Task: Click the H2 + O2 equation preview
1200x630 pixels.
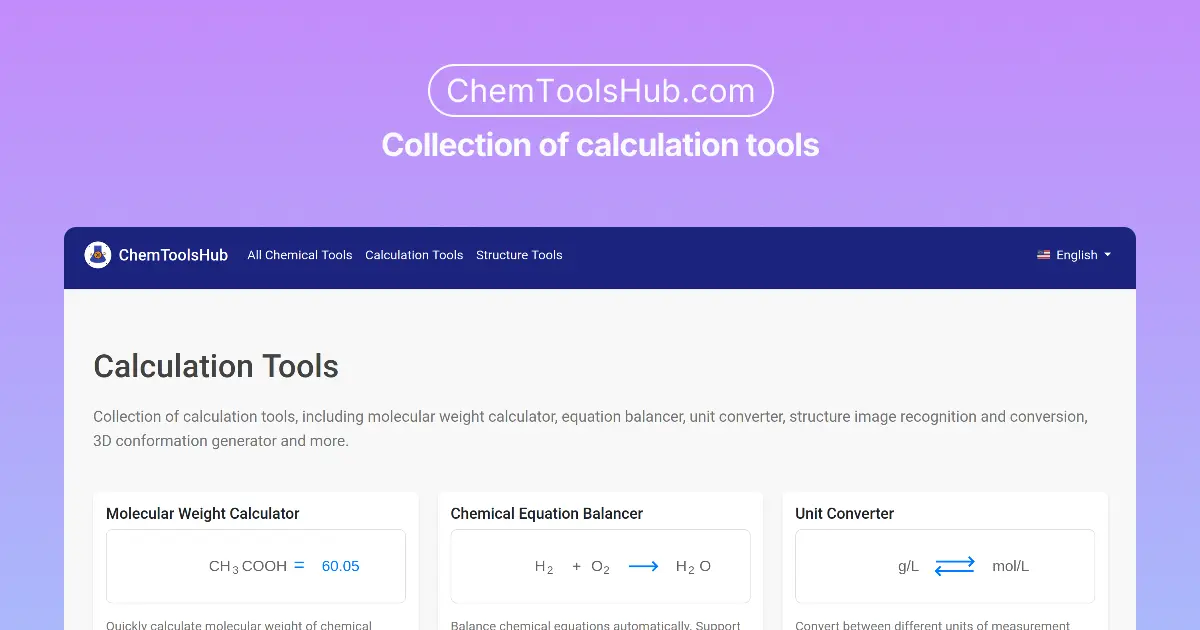Action: pyautogui.click(x=573, y=565)
